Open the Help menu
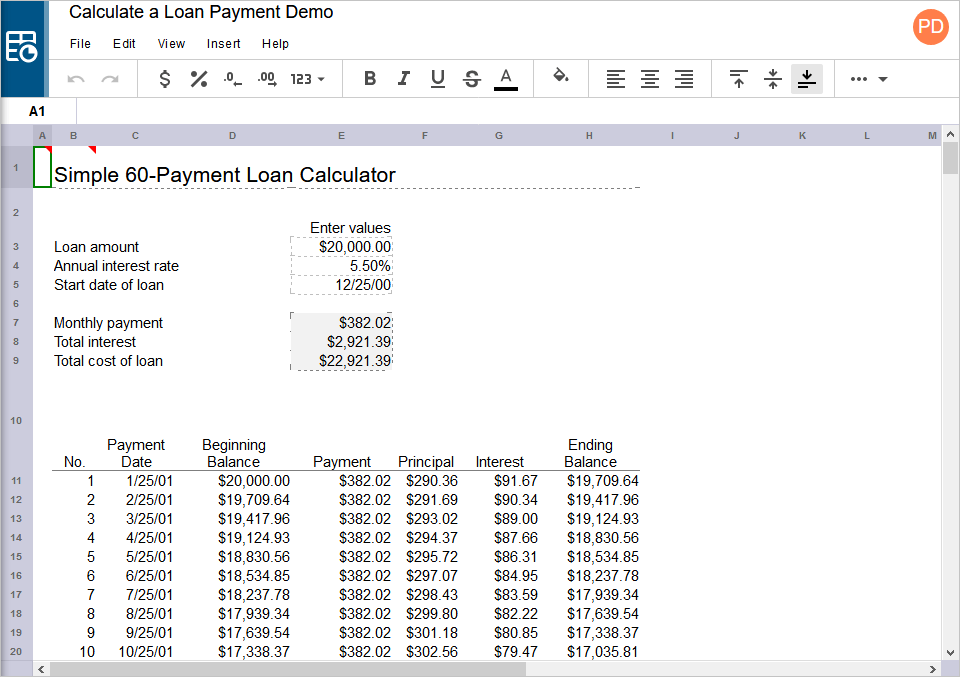The image size is (960, 677). (x=276, y=44)
